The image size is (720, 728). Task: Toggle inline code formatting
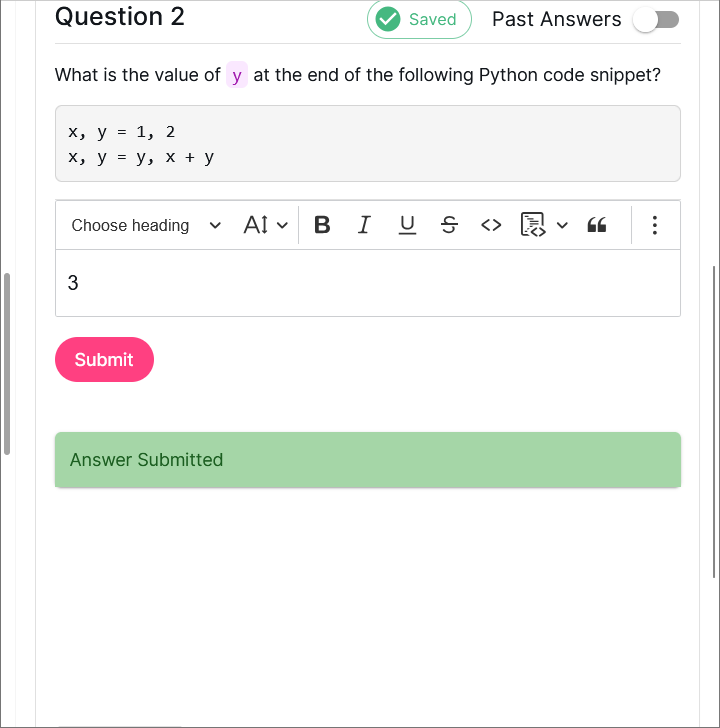point(491,225)
